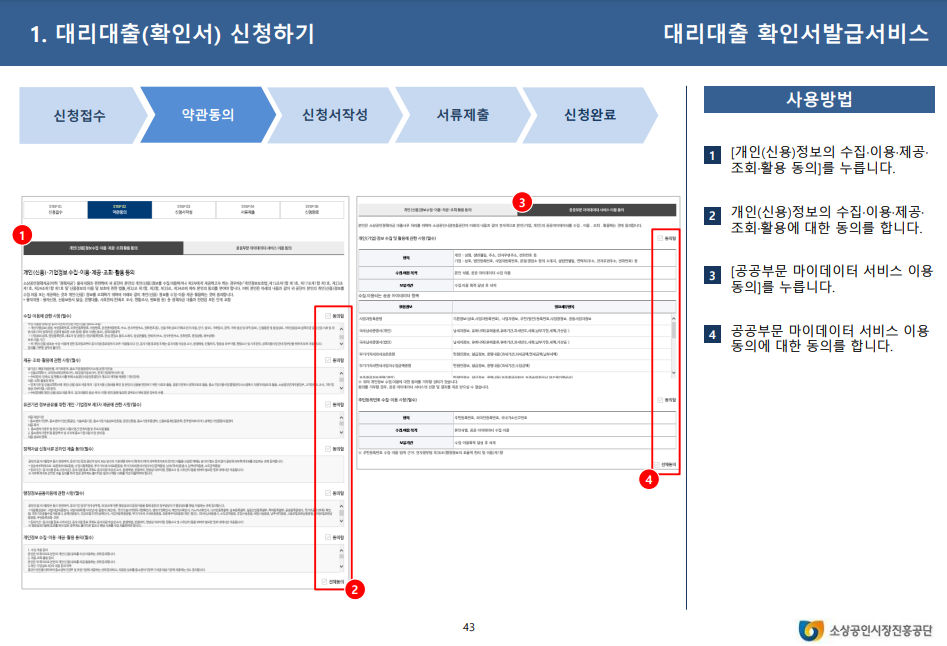Select the dark 공공부문 마이데이터 tab in the right screenshot
This screenshot has width=947, height=646.
click(597, 210)
